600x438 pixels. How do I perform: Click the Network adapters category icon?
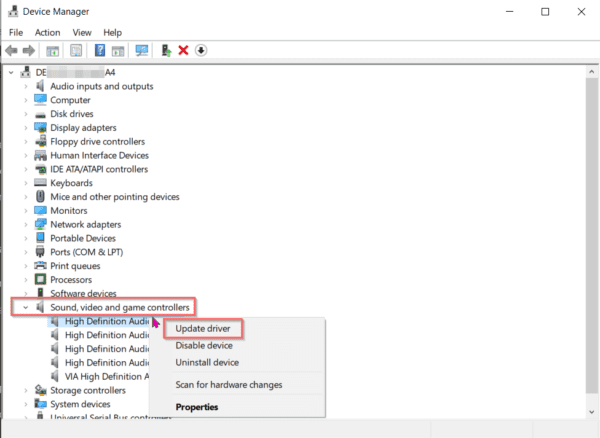pos(41,225)
